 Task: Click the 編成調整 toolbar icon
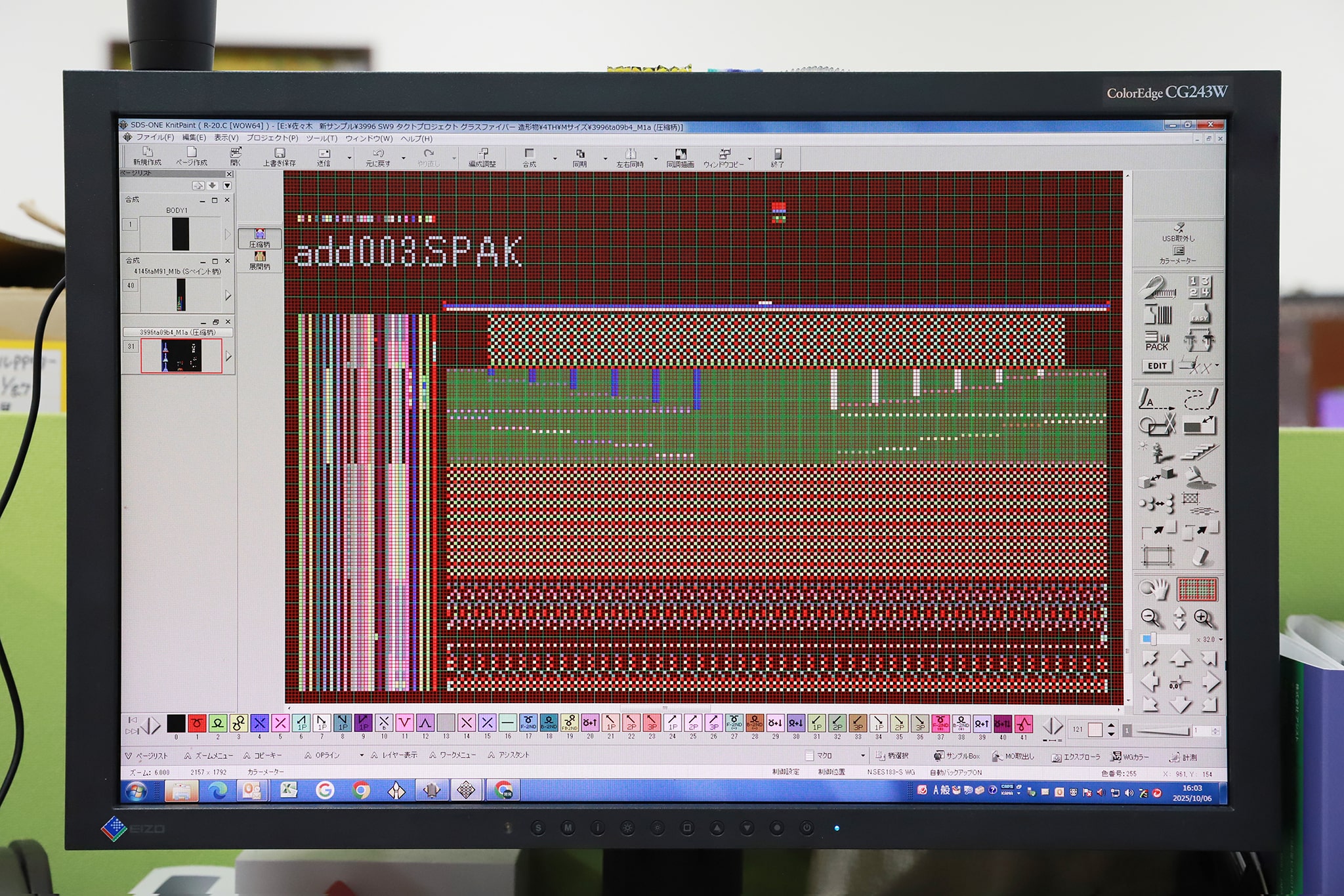[482, 157]
